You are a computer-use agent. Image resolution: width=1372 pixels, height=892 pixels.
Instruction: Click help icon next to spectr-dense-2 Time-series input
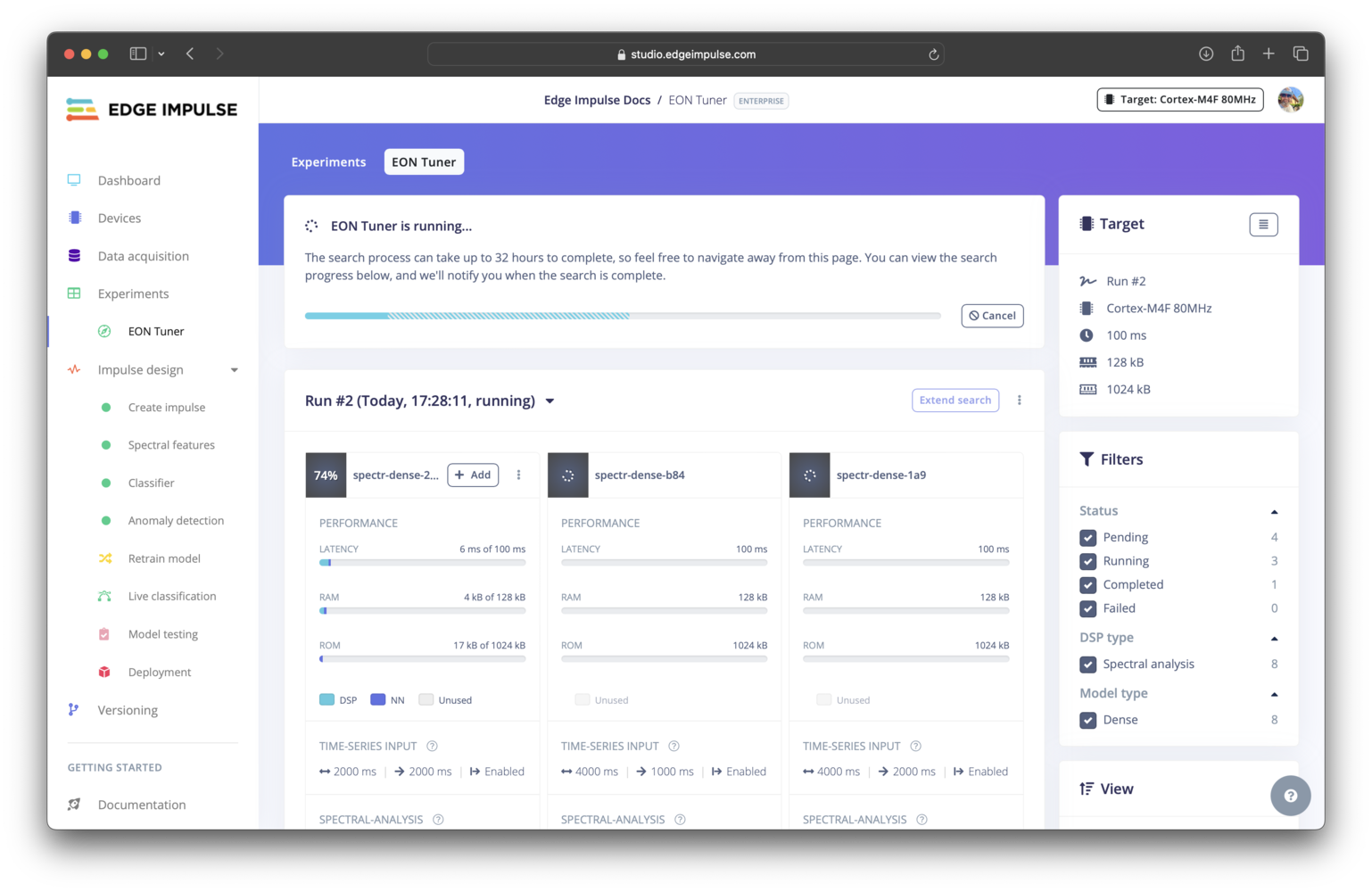[x=433, y=746]
